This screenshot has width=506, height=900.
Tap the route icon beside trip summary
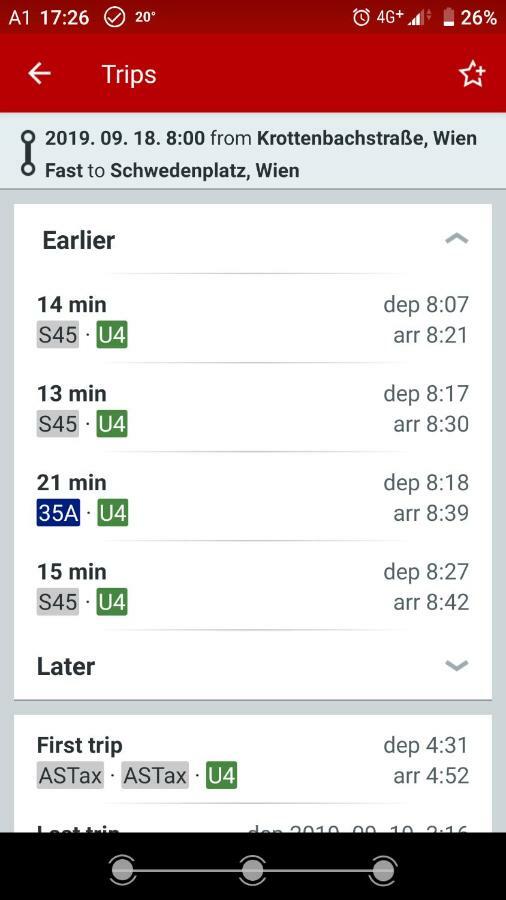tap(28, 153)
